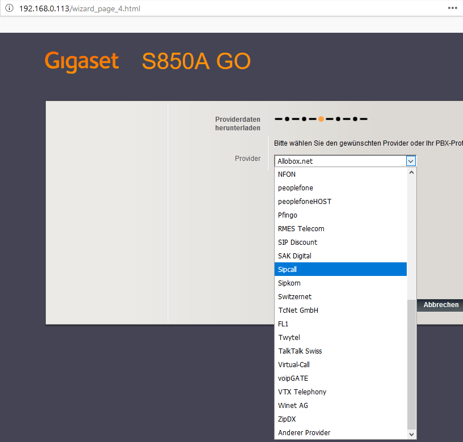Select NFON from the provider list
The width and height of the screenshot is (463, 442).
pos(341,174)
